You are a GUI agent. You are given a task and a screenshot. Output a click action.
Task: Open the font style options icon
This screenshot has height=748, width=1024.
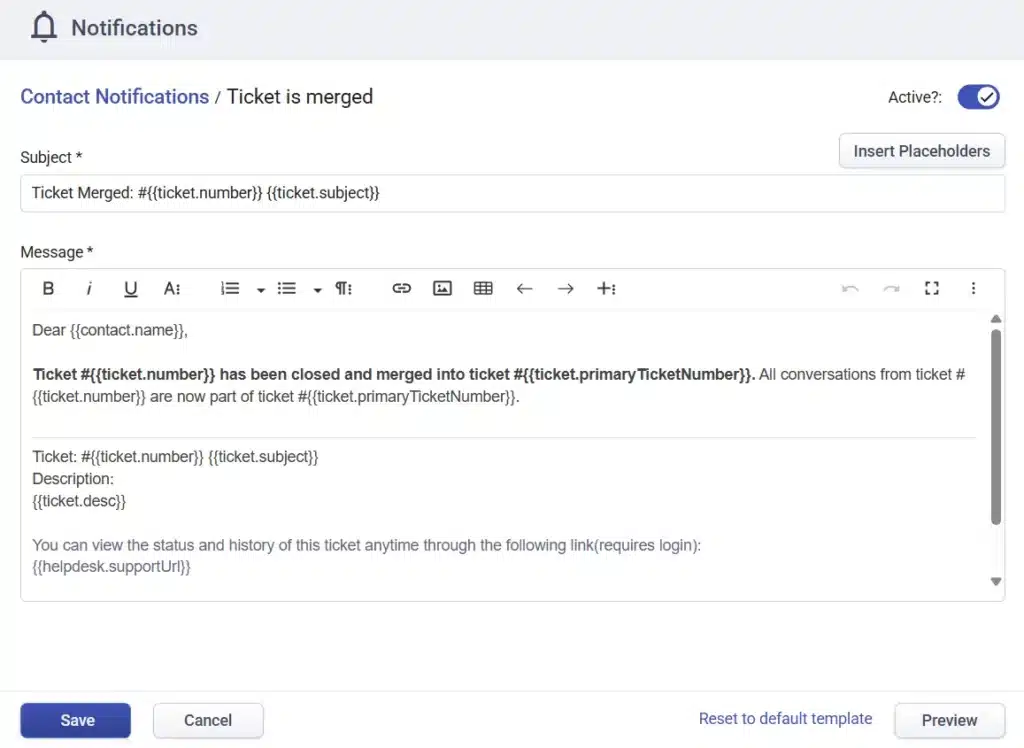172,288
